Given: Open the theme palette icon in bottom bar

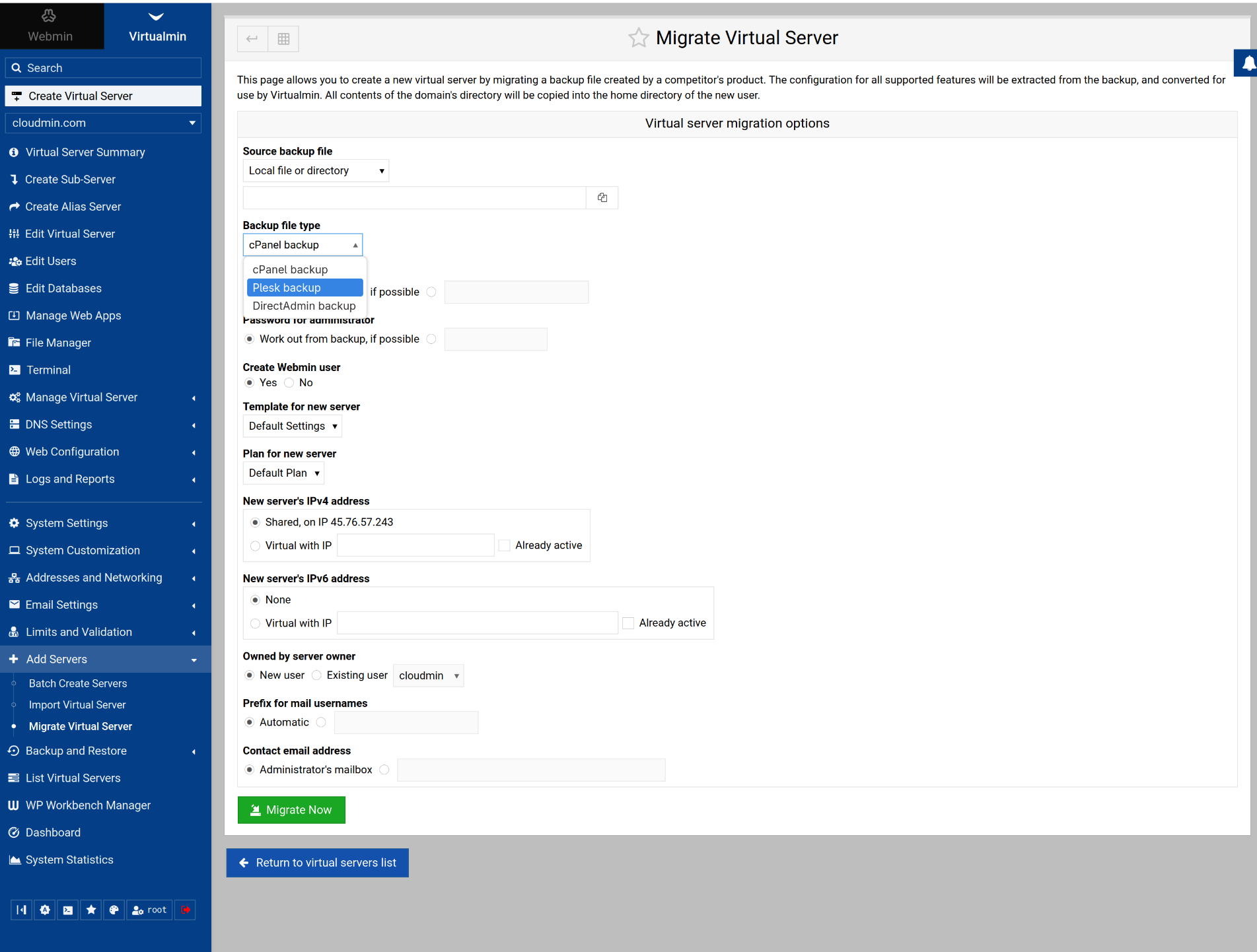Looking at the screenshot, I should click(114, 910).
